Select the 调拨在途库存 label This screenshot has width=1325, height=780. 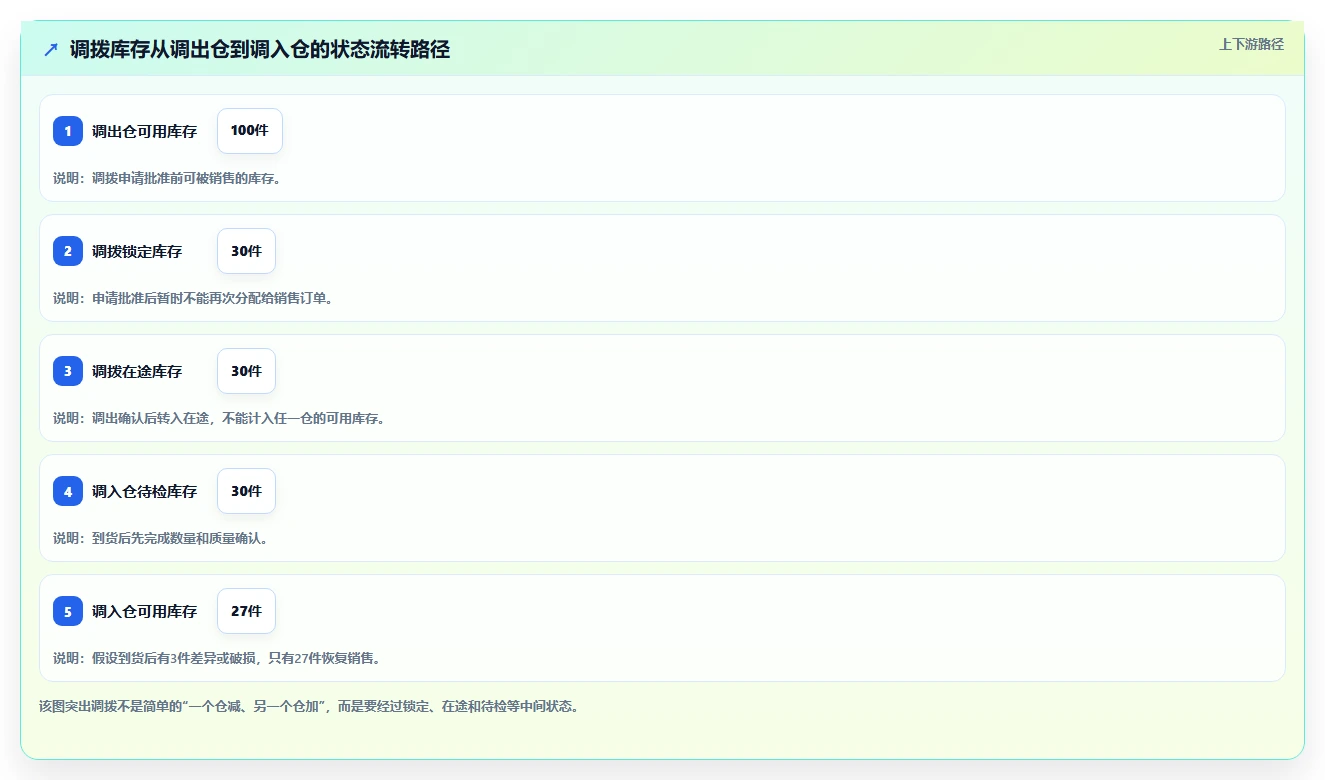click(x=137, y=371)
